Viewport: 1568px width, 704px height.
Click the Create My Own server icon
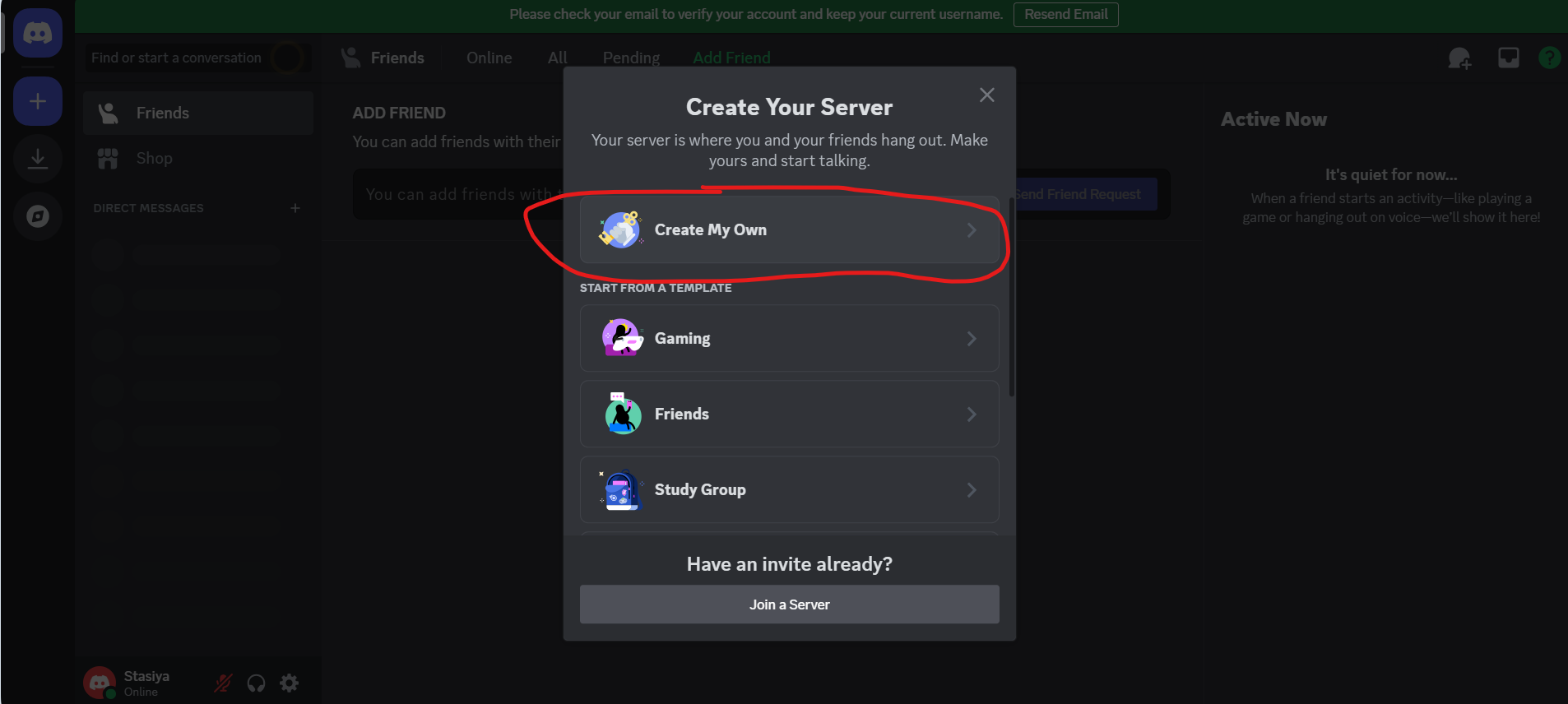point(620,229)
